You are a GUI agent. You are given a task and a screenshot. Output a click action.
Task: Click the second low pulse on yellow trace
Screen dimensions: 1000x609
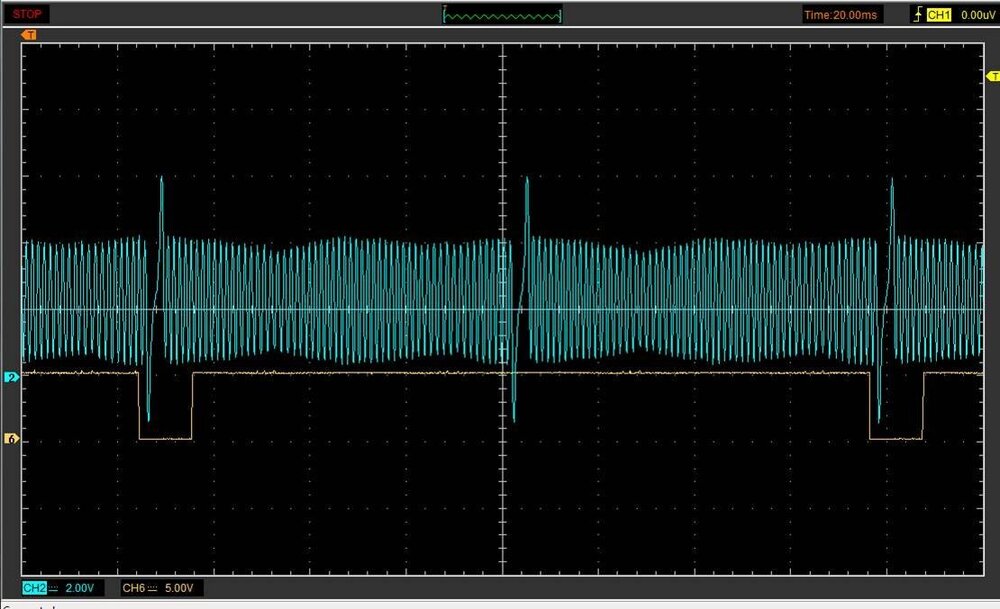pos(896,438)
